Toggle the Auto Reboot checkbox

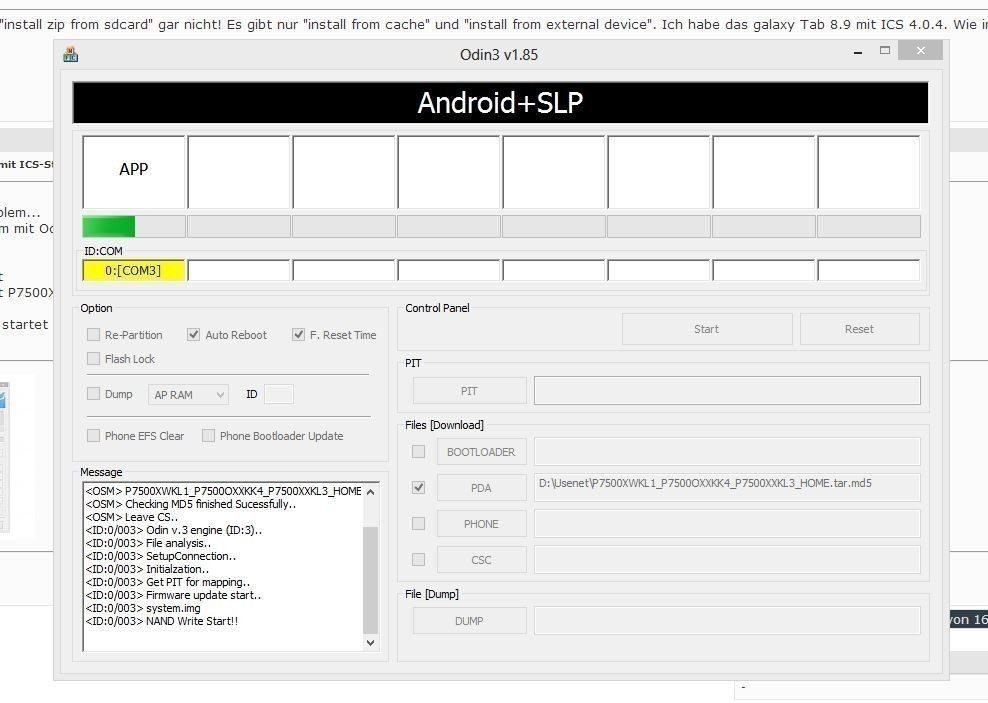[193, 334]
